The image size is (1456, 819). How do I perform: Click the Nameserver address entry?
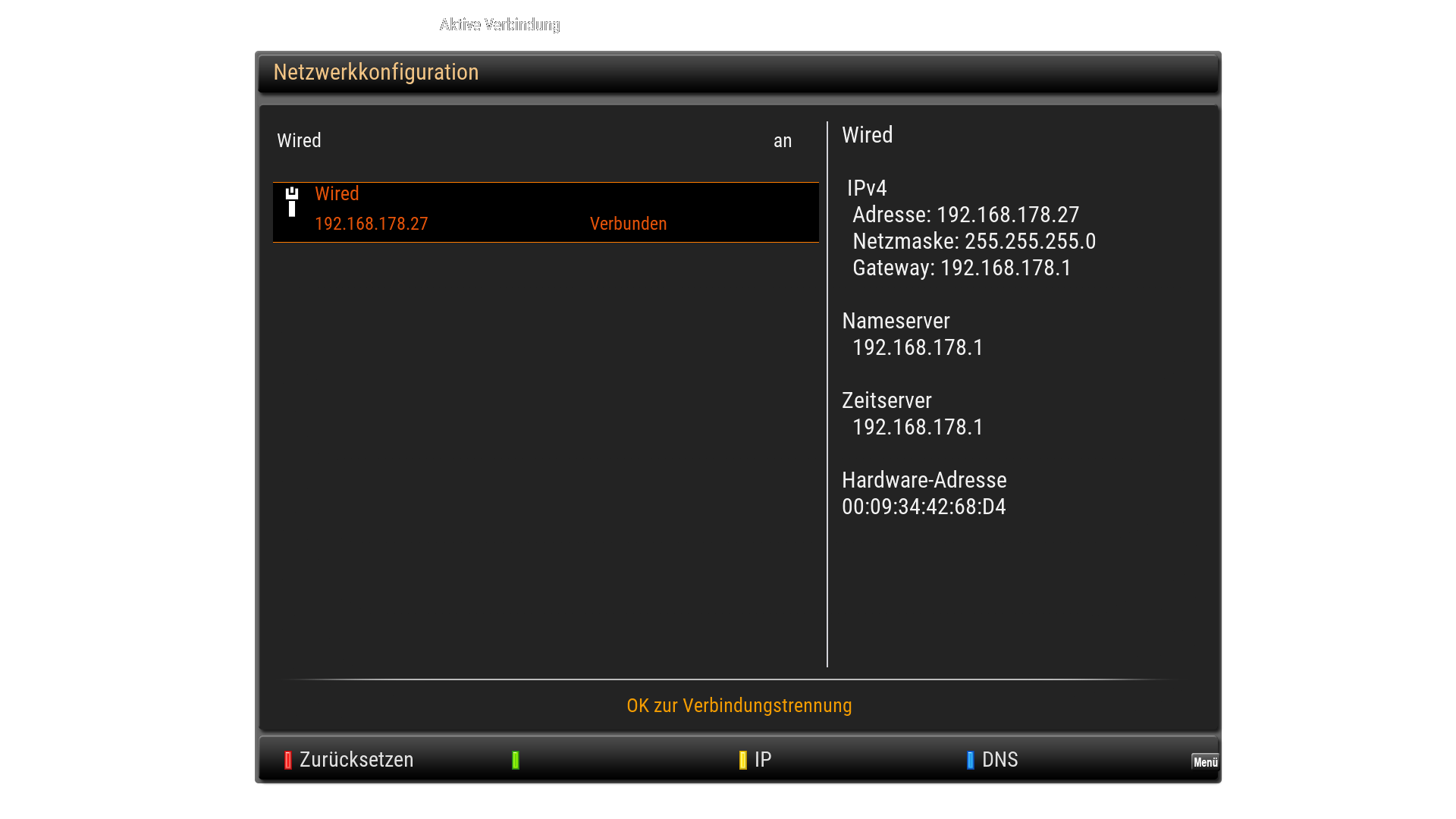tap(918, 348)
